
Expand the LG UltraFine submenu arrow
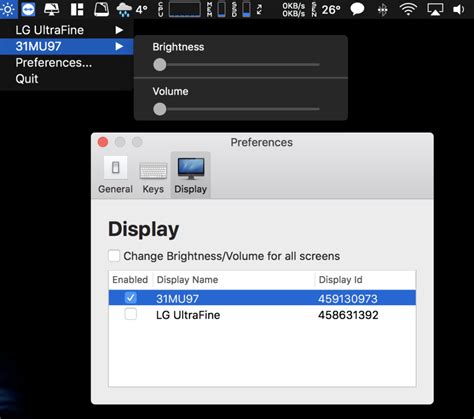point(119,30)
